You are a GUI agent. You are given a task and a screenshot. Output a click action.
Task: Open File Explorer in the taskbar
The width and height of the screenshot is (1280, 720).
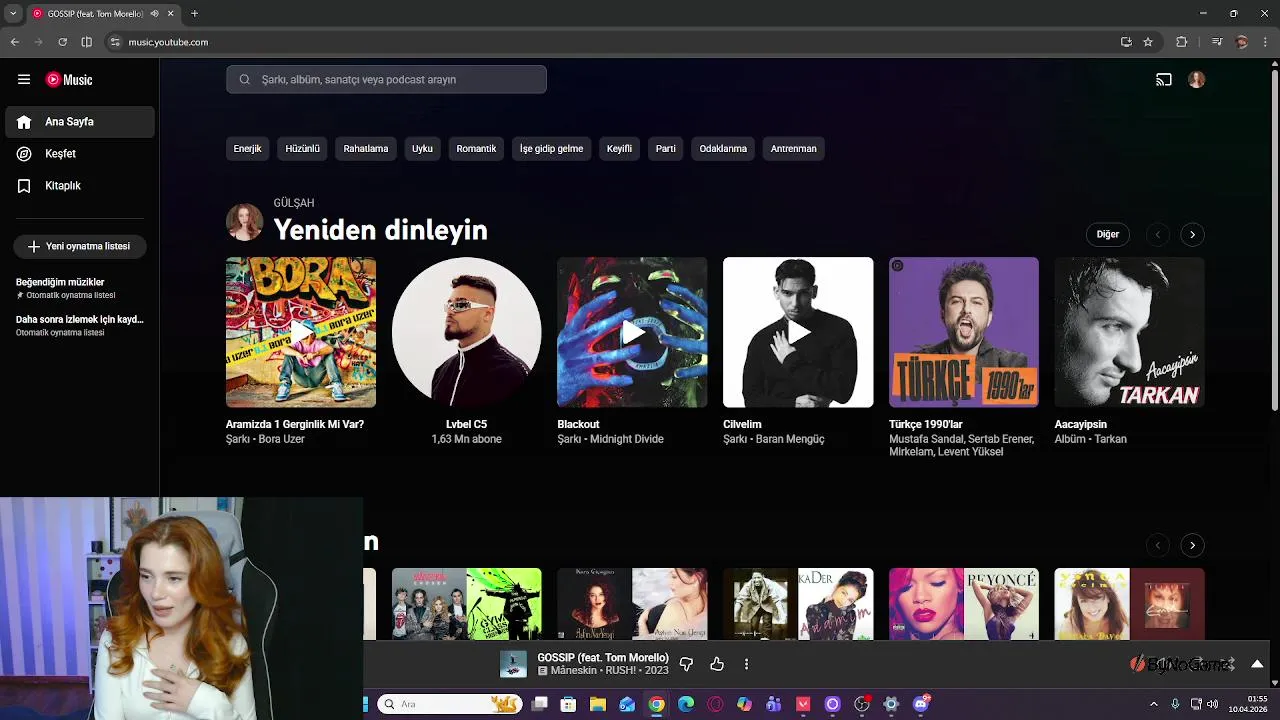(598, 704)
